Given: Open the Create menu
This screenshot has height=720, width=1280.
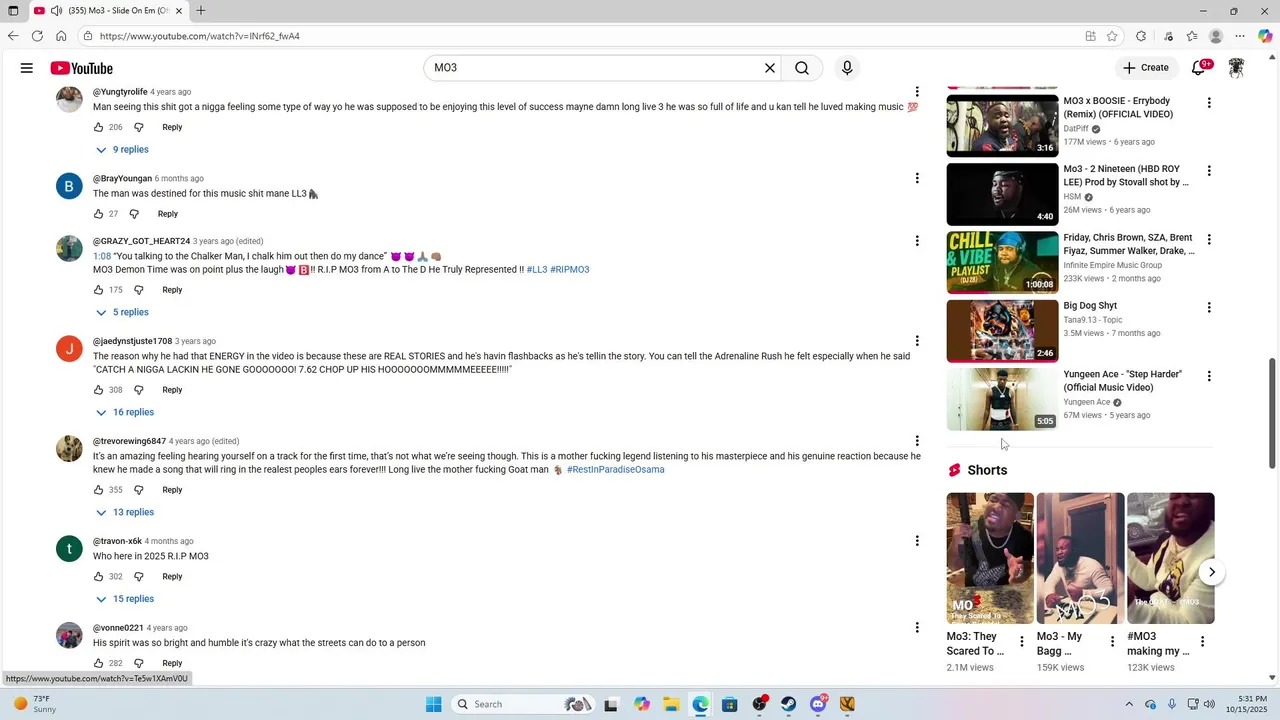Looking at the screenshot, I should (x=1146, y=68).
